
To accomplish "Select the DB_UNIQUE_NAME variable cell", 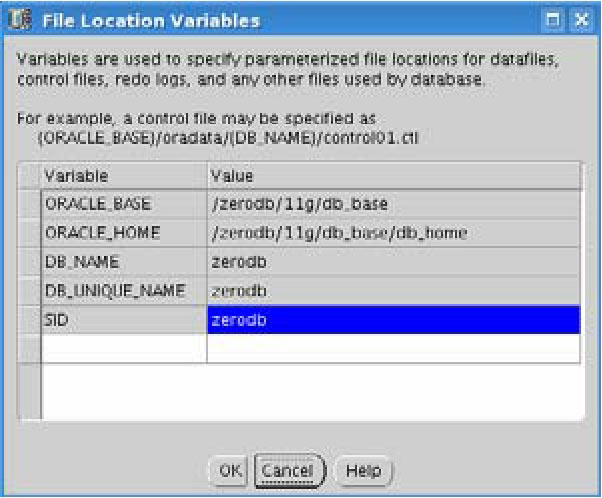I will [x=124, y=291].
